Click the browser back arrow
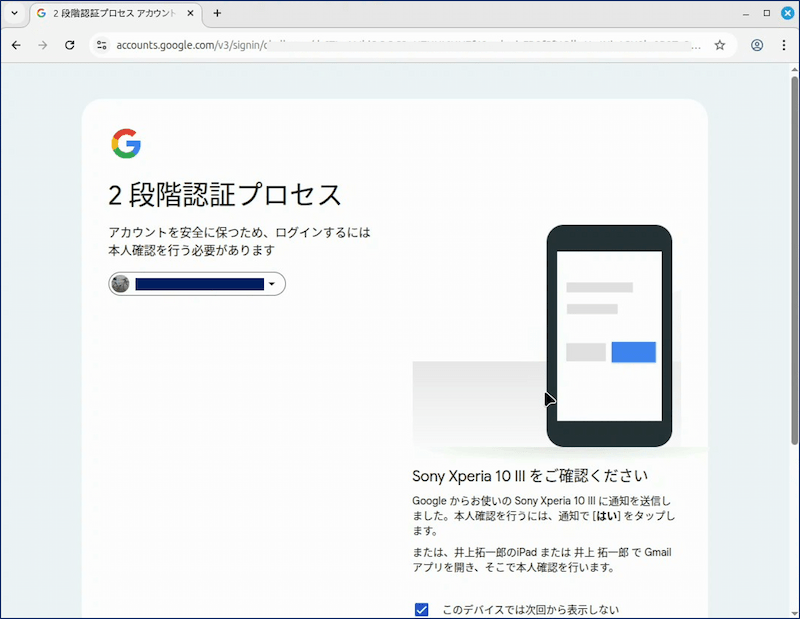Image resolution: width=800 pixels, height=619 pixels. [x=16, y=45]
